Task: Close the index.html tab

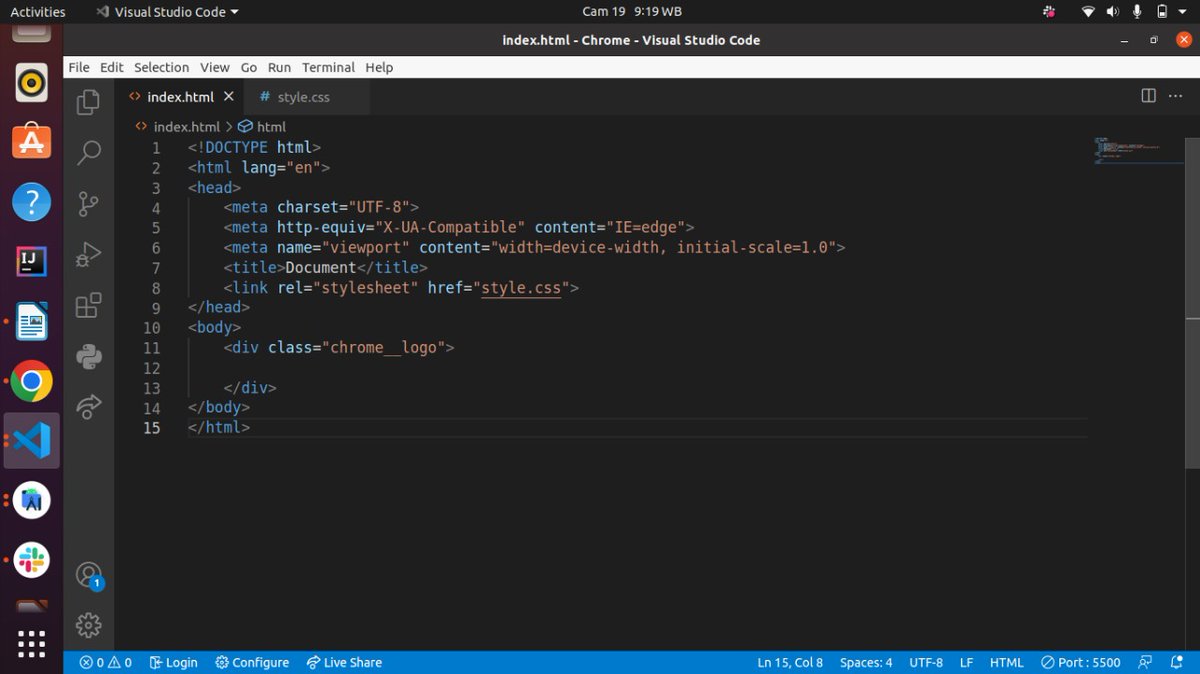Action: click(x=229, y=97)
